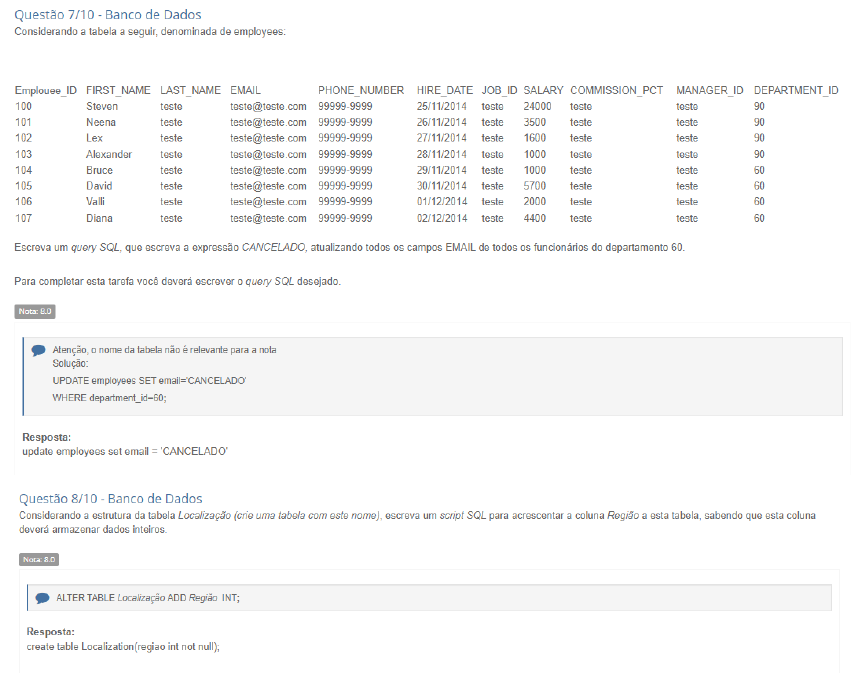Image resolution: width=851 pixels, height=673 pixels.
Task: Click the Resposta label under Questão 7
Action: (x=46, y=437)
